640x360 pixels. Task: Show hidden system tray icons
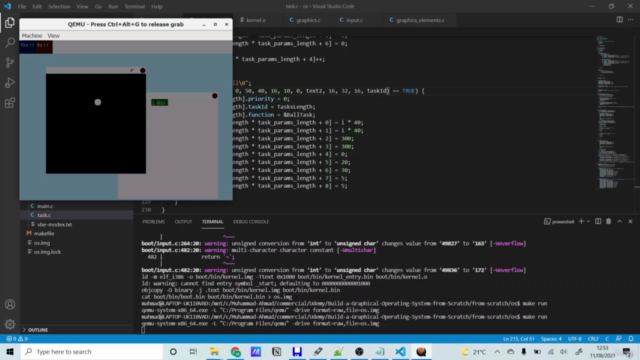[497, 351]
